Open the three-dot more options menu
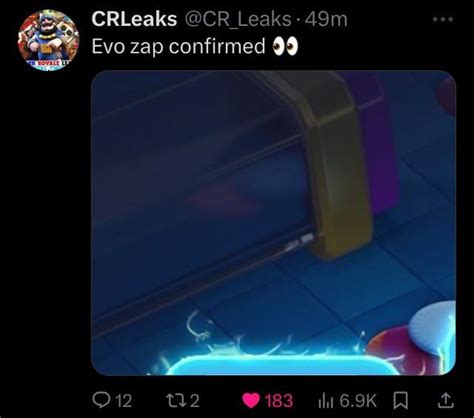The image size is (474, 418). [x=443, y=19]
